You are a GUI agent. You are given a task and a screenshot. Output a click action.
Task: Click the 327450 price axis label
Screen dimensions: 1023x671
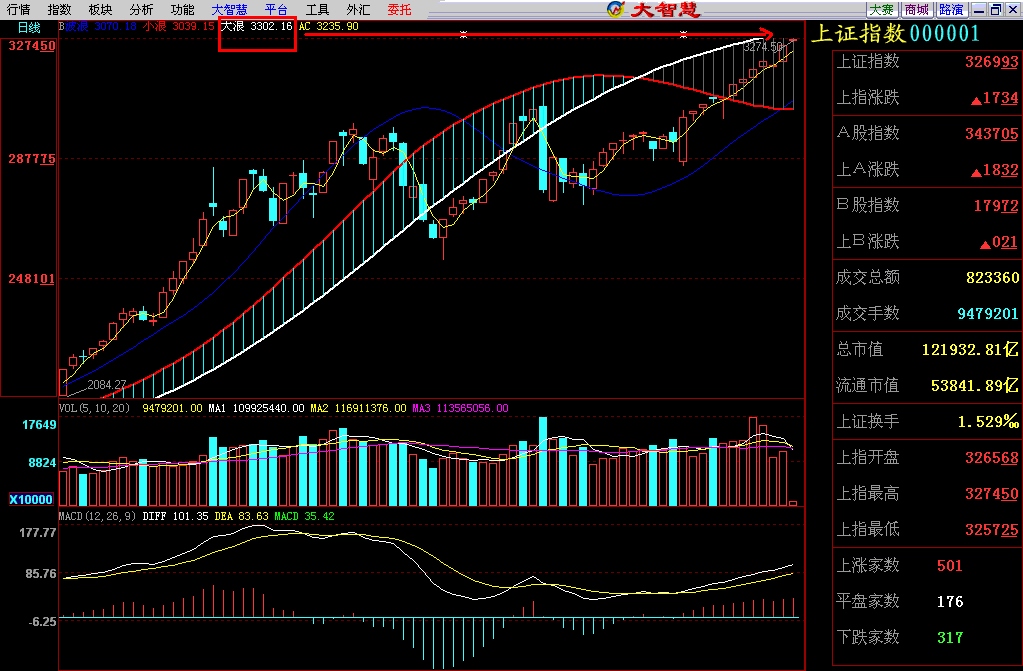click(x=31, y=46)
